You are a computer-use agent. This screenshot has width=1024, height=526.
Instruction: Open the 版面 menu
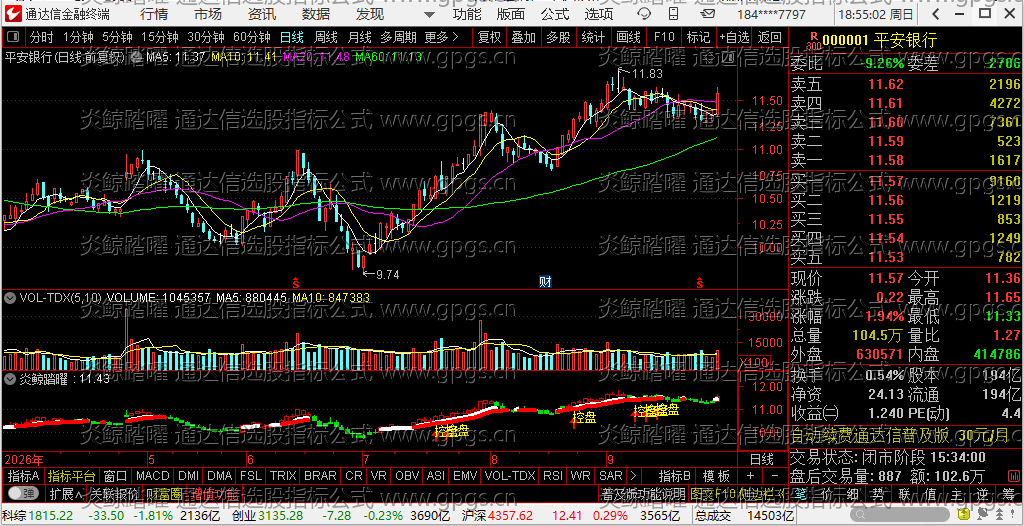click(x=510, y=14)
